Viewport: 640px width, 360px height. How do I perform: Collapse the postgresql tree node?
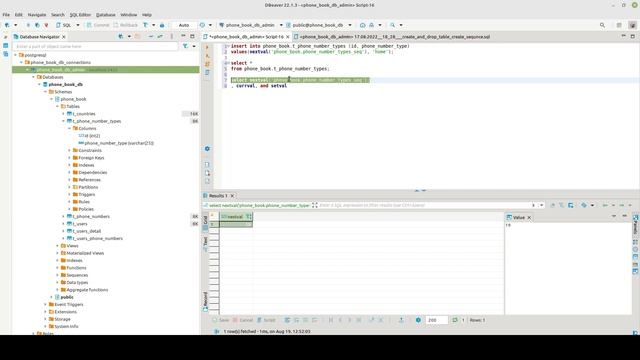16,55
